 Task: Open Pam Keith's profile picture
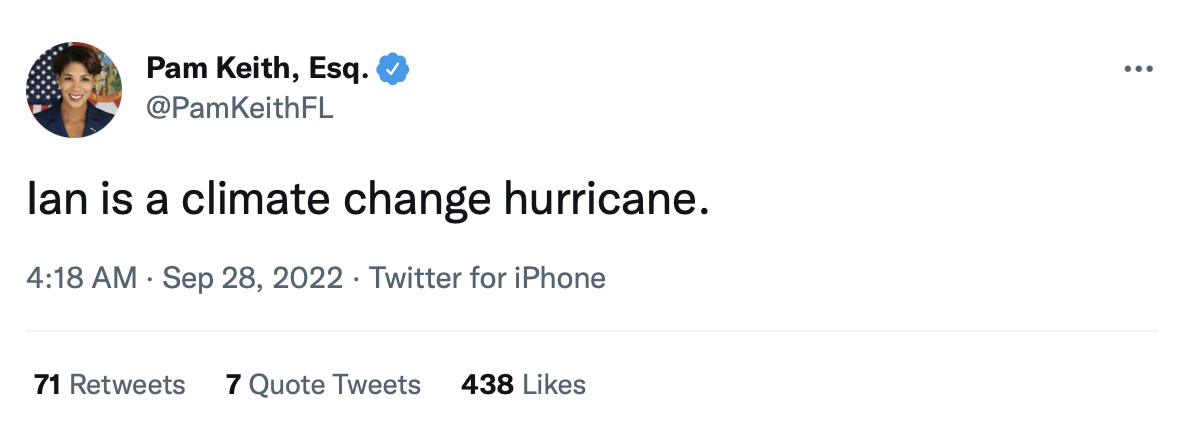pos(75,89)
